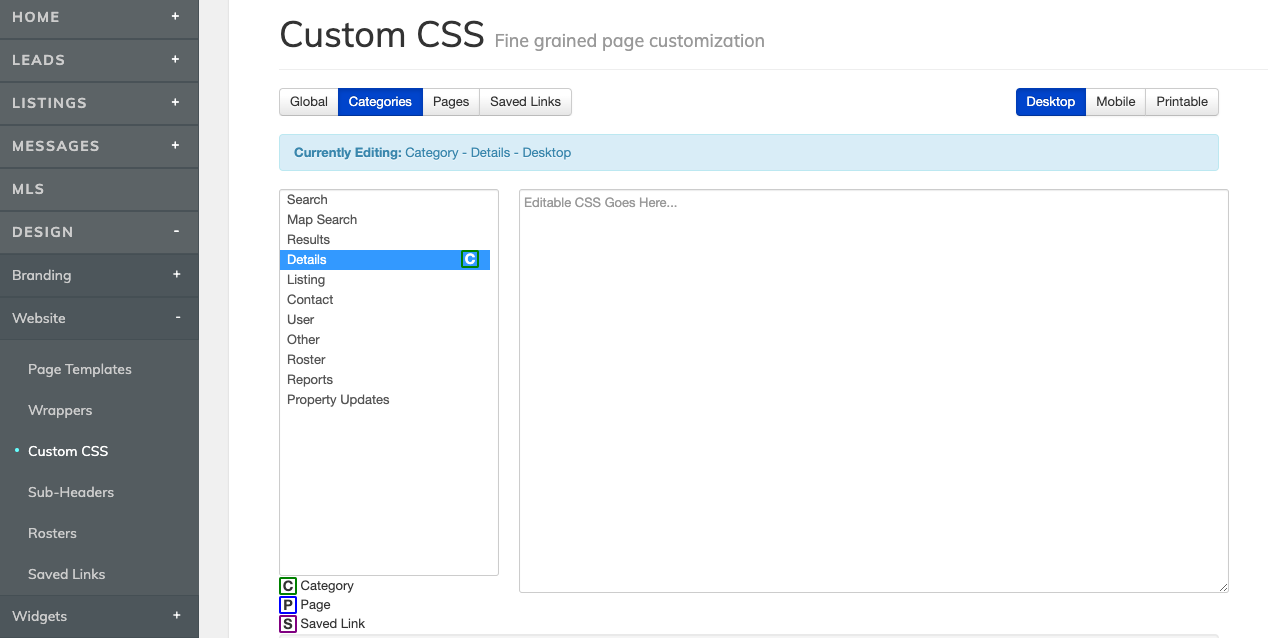Open the Pages tab
This screenshot has width=1268, height=638.
(x=451, y=101)
